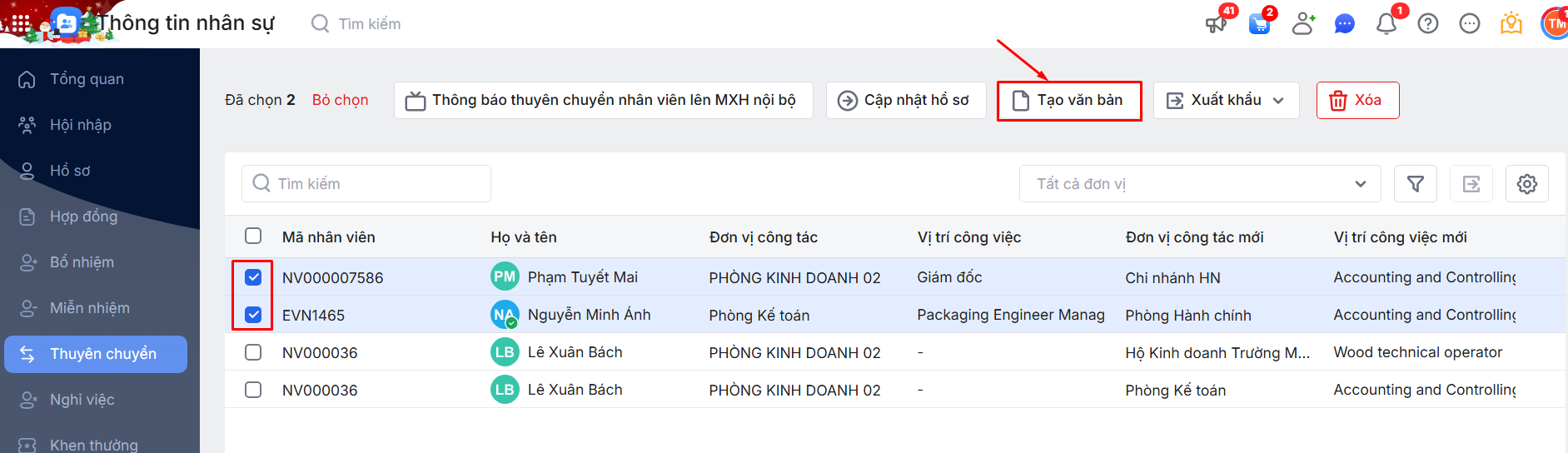
Task: Click the megaphone announcements icon
Action: pyautogui.click(x=1216, y=23)
